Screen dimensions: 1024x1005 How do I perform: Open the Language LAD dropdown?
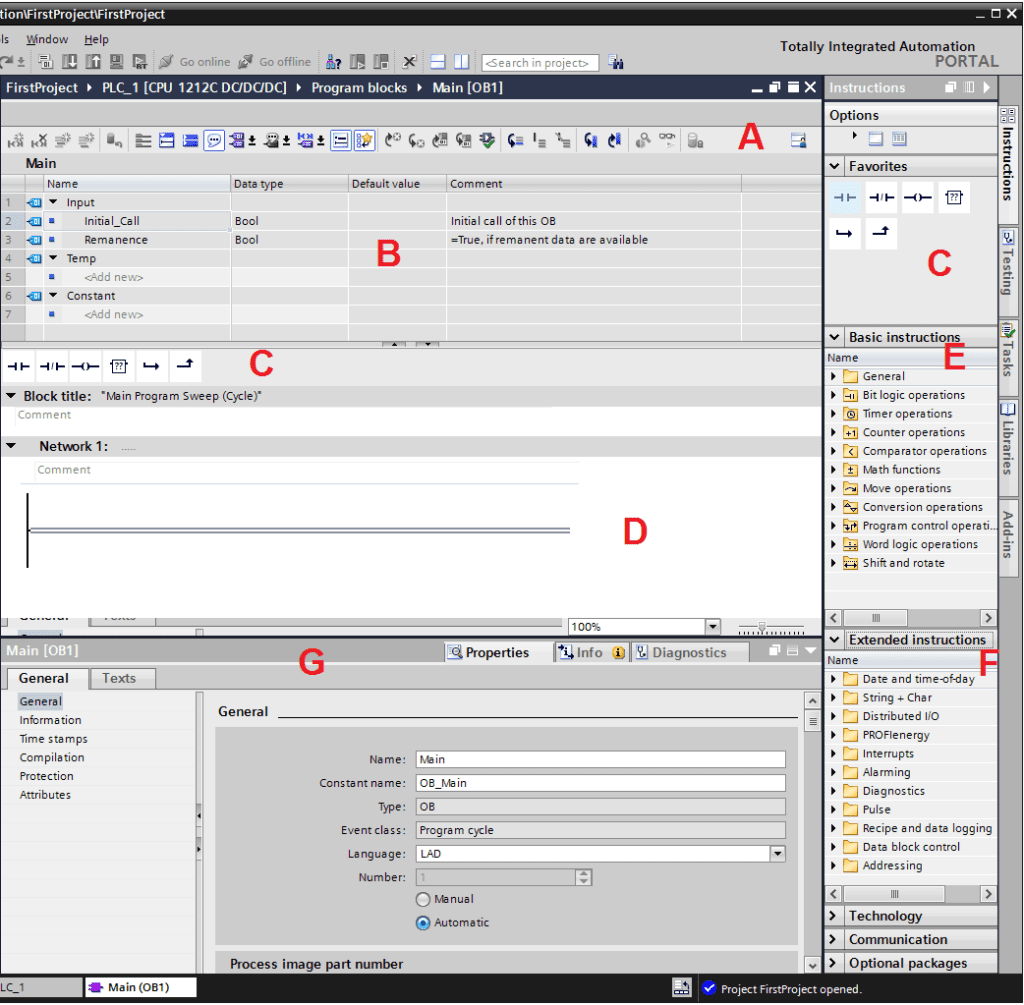click(x=777, y=854)
